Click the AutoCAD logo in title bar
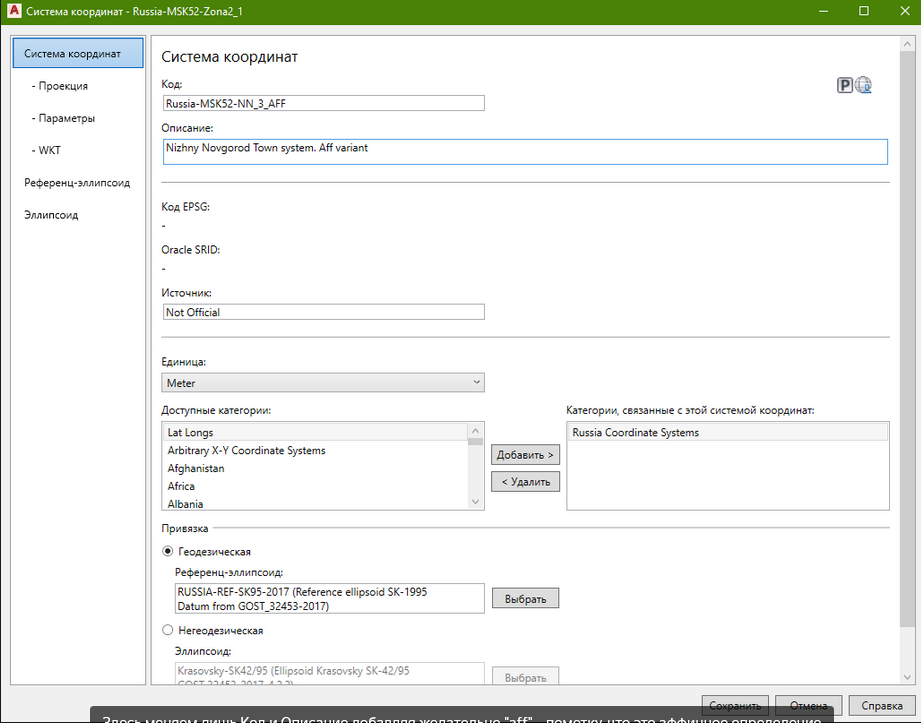 tap(11, 11)
